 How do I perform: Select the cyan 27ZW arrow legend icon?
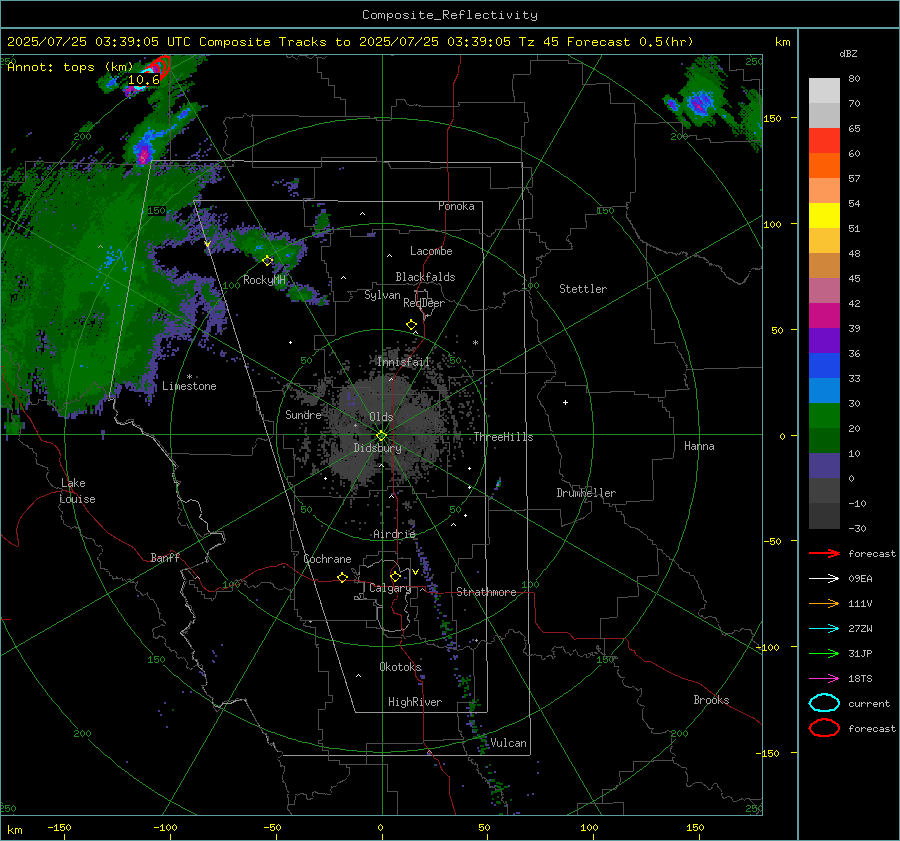pyautogui.click(x=824, y=629)
